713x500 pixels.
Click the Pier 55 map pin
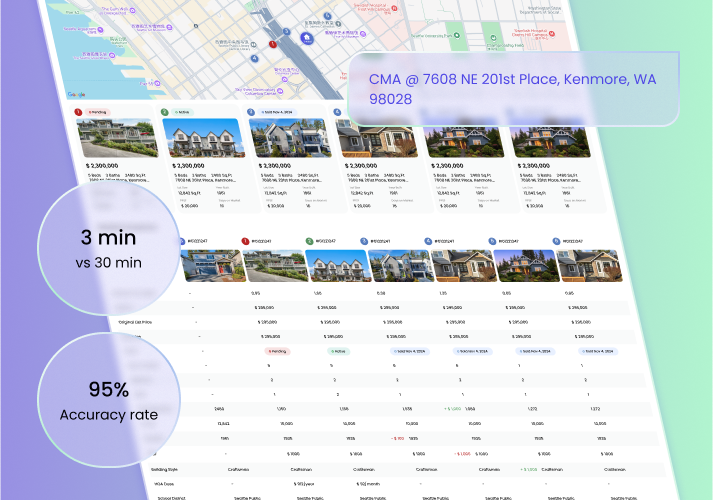click(x=157, y=84)
